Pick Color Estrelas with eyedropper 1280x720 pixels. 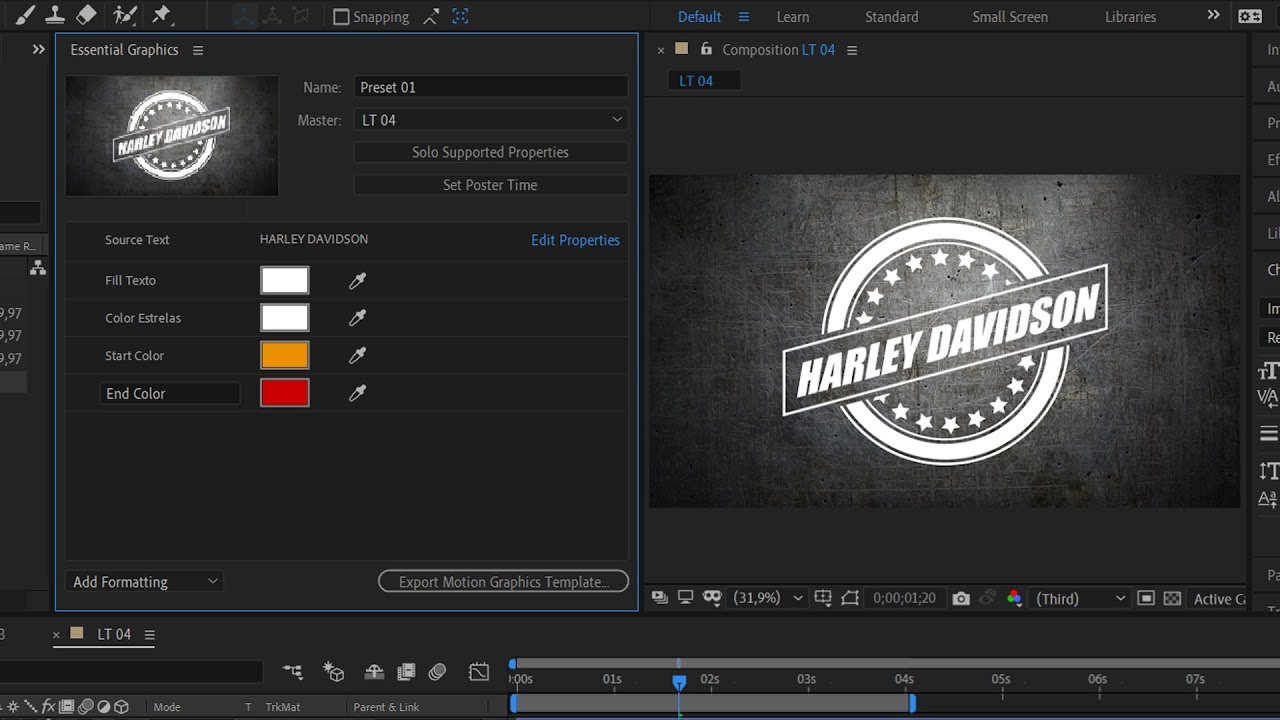pyautogui.click(x=357, y=318)
